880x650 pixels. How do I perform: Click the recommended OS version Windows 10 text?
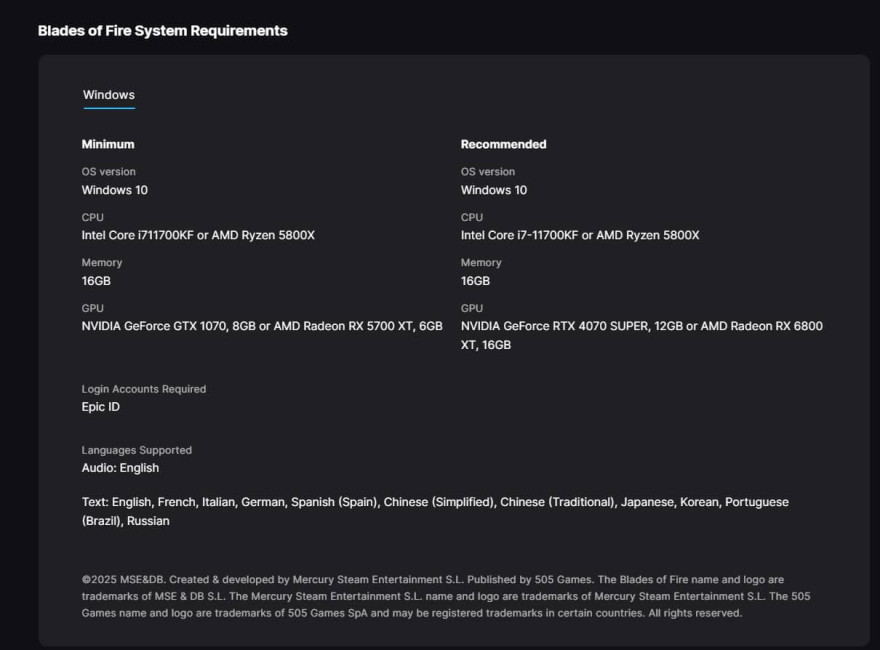pyautogui.click(x=494, y=190)
